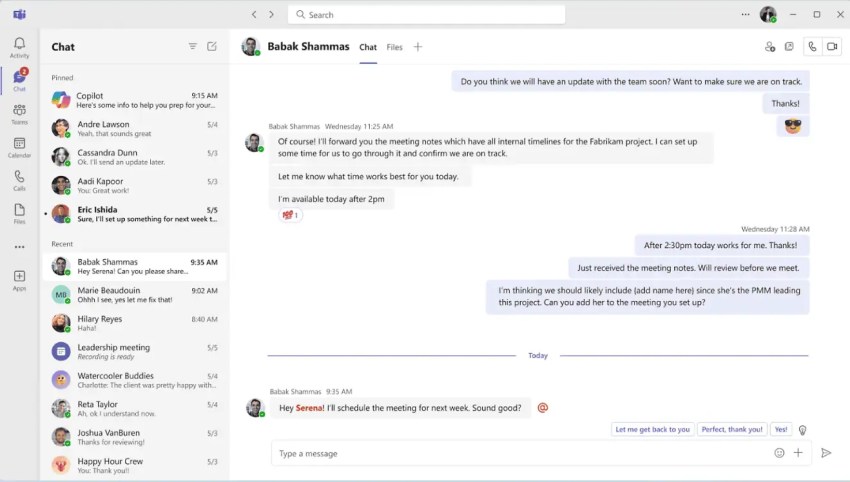Pop out the chat window
This screenshot has height=482, width=850.
coord(789,47)
